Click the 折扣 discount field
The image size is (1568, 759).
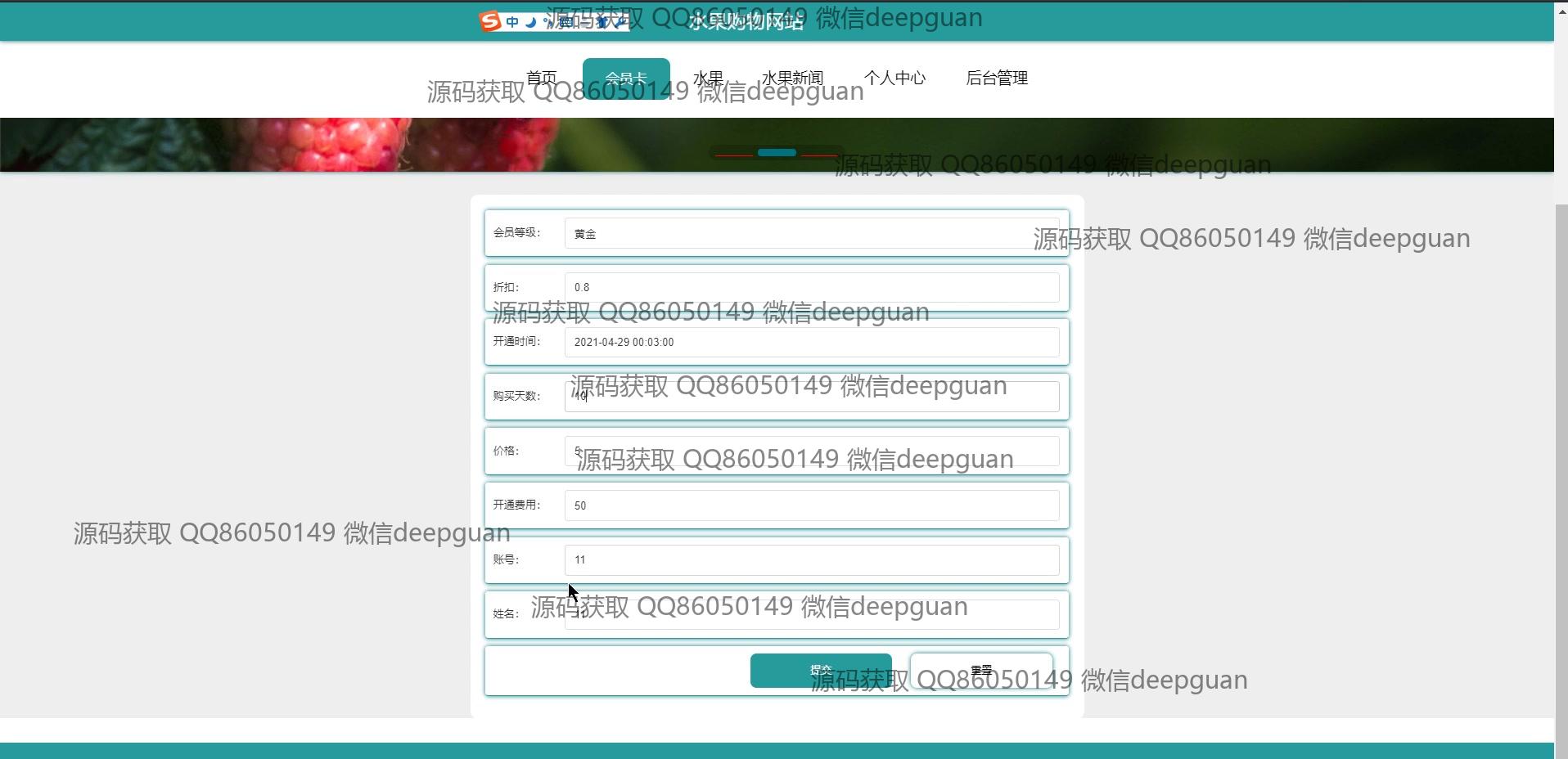811,288
